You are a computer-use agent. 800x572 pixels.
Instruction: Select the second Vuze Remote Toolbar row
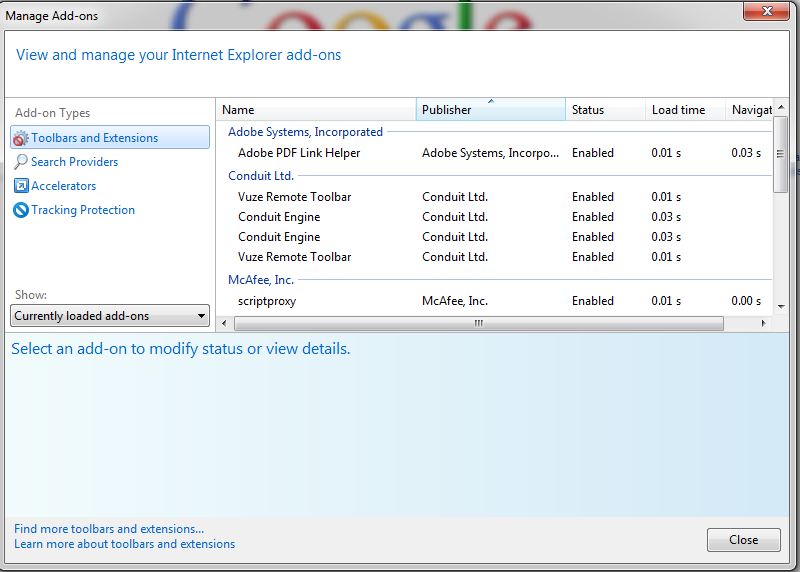(x=494, y=257)
